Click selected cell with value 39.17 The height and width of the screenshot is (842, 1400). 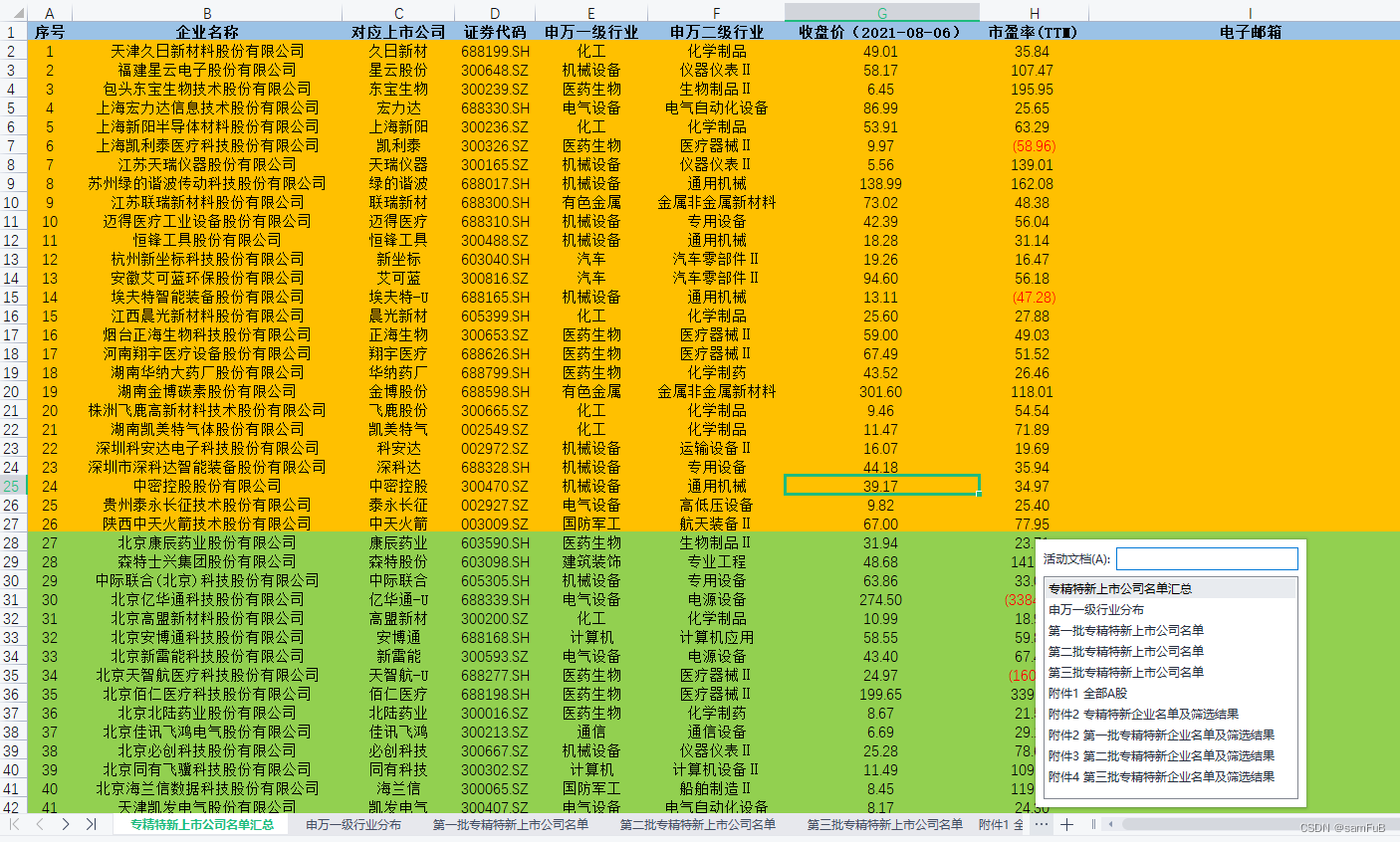(x=882, y=486)
